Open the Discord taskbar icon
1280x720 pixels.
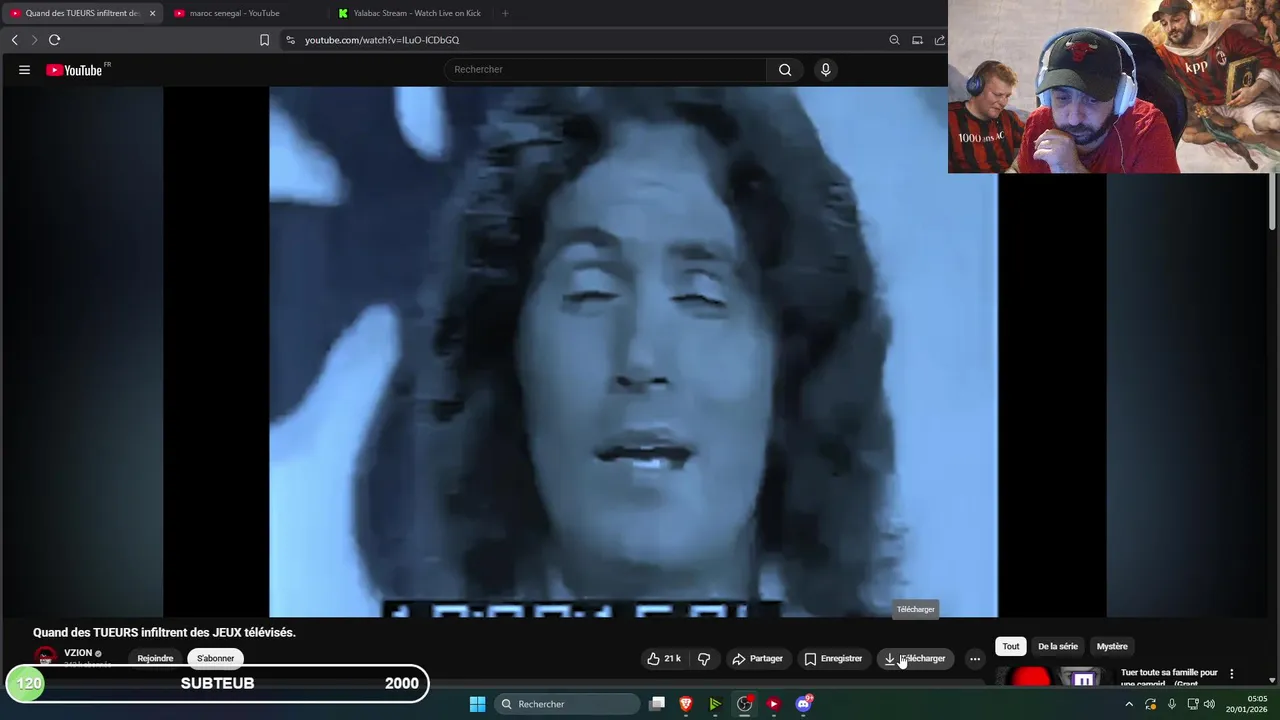tap(803, 704)
